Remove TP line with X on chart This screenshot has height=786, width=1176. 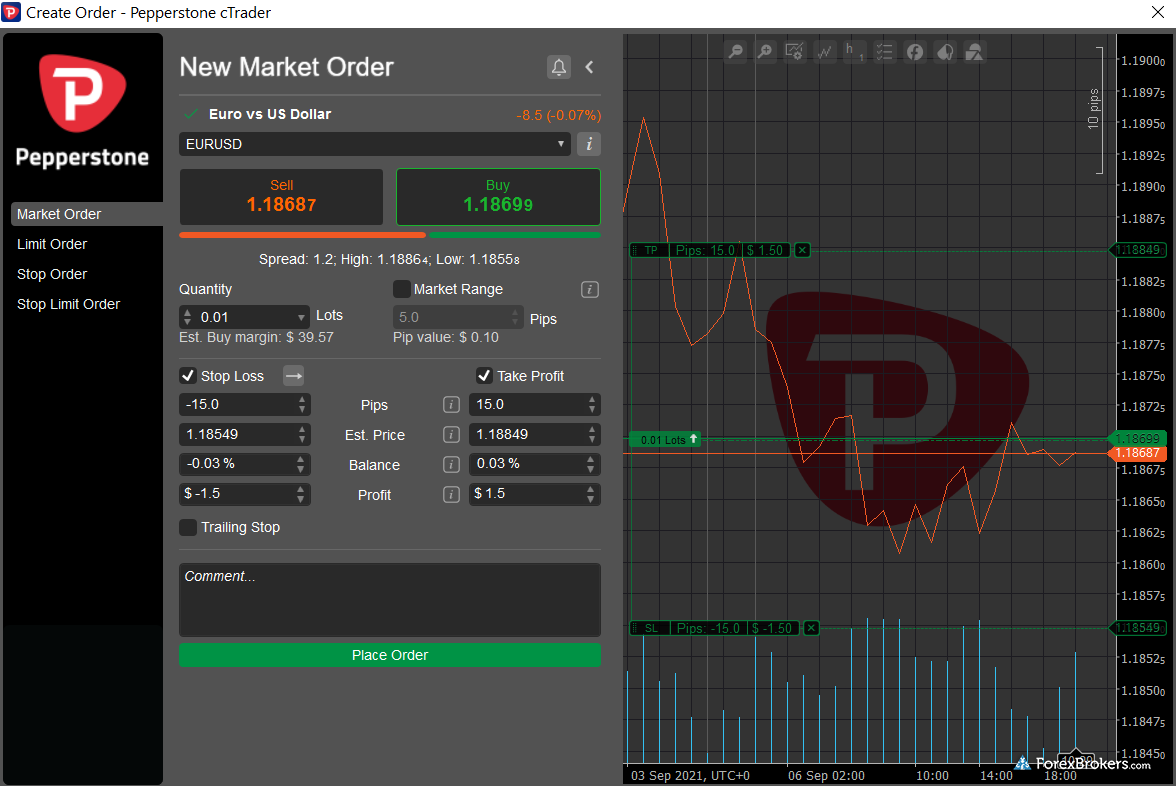(x=802, y=250)
